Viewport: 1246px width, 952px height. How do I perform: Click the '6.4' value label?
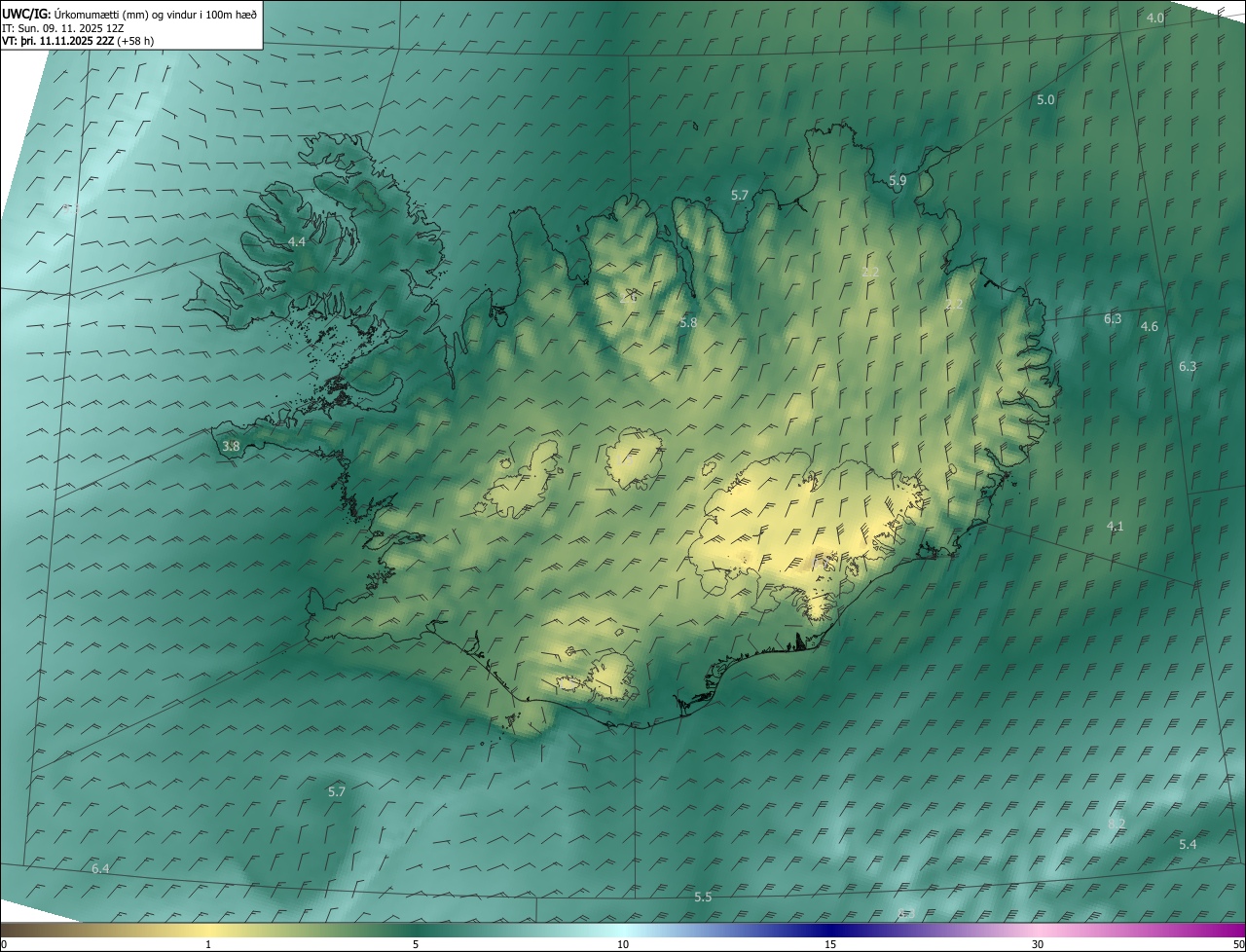coord(100,868)
